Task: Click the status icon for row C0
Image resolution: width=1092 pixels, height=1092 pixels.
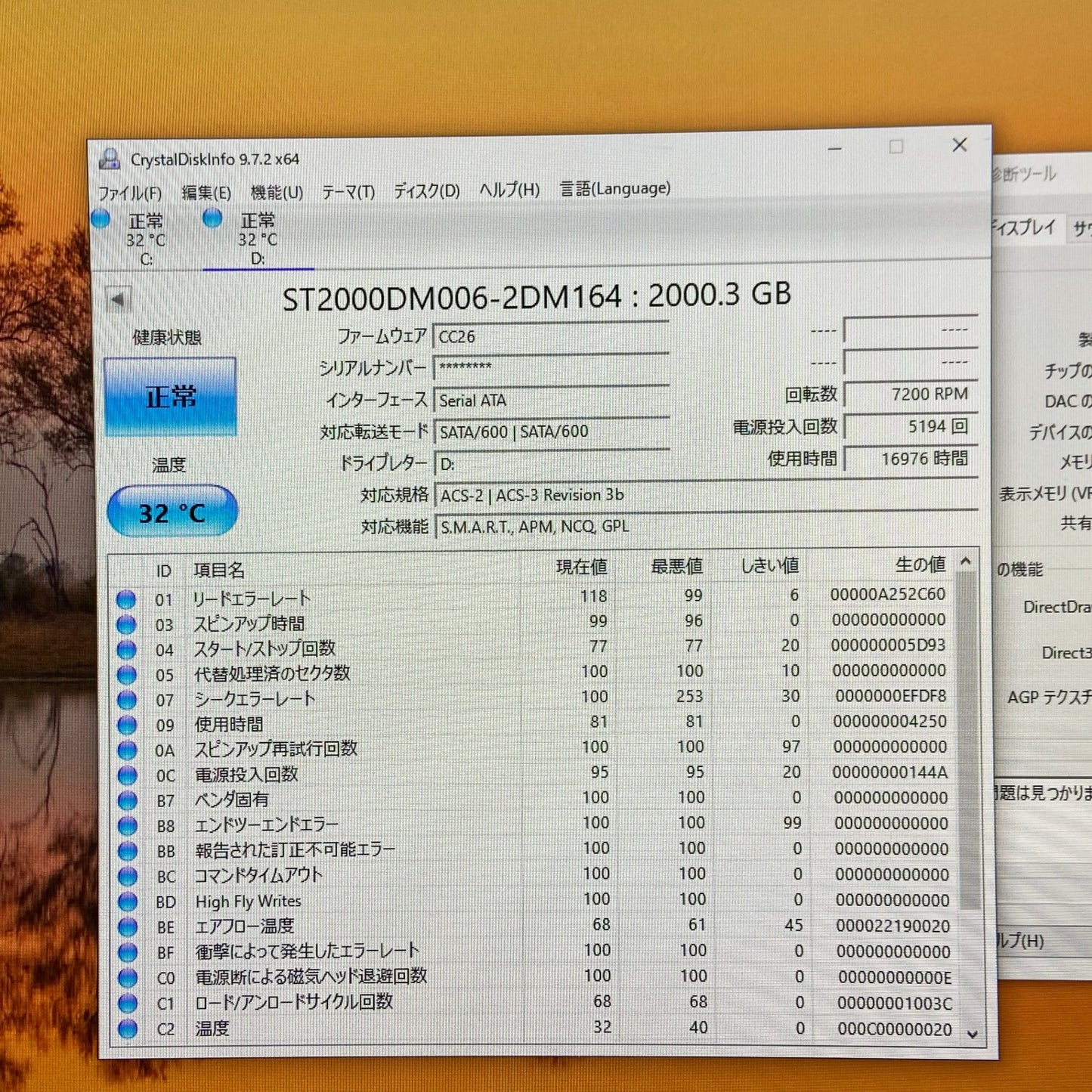Action: (x=128, y=978)
